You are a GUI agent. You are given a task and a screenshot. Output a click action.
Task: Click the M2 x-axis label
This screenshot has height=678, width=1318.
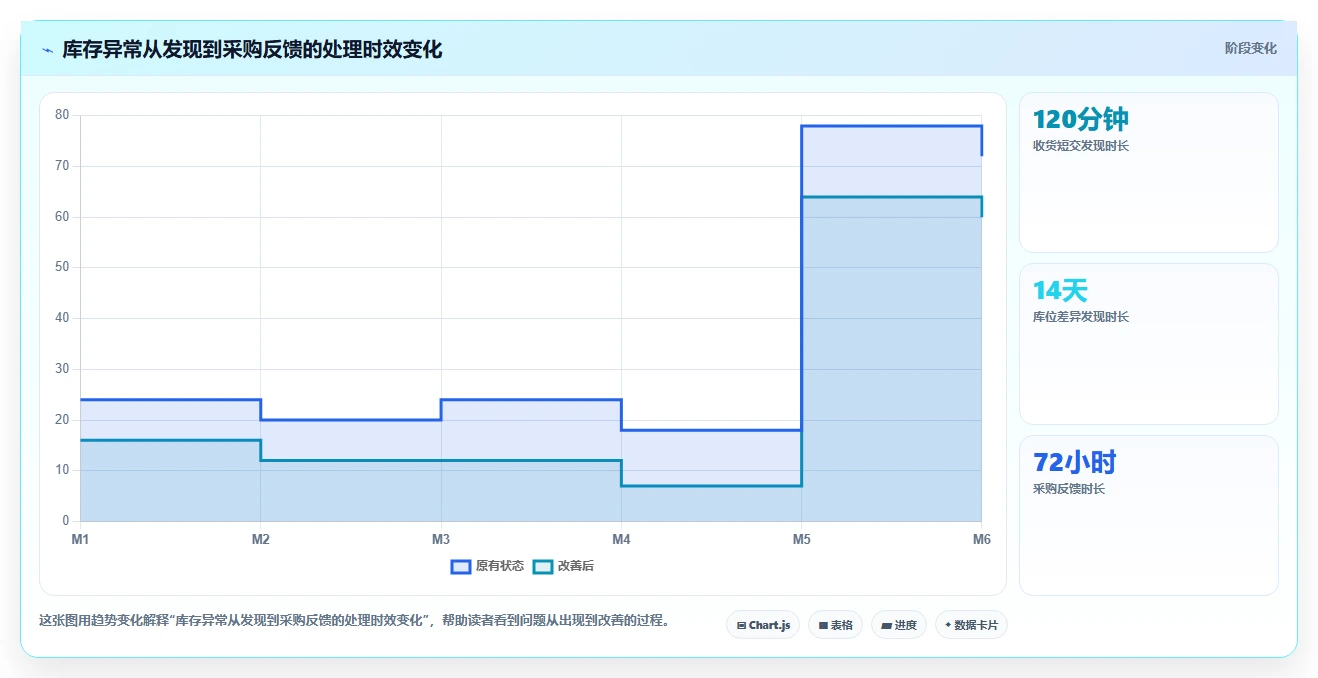[261, 539]
